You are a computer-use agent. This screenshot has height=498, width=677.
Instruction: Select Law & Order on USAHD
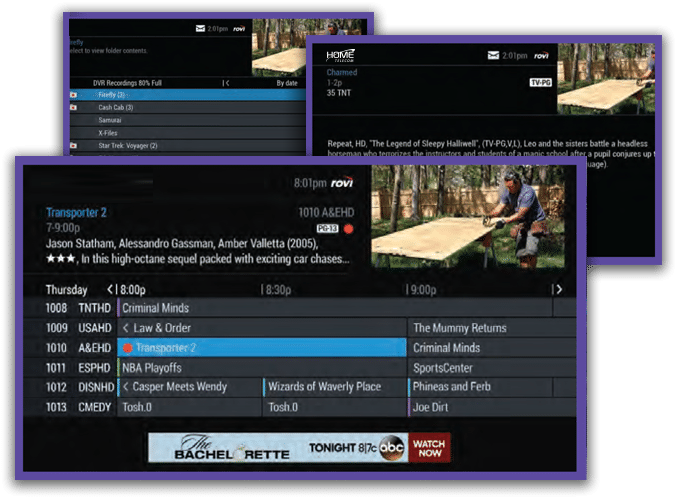coord(262,328)
